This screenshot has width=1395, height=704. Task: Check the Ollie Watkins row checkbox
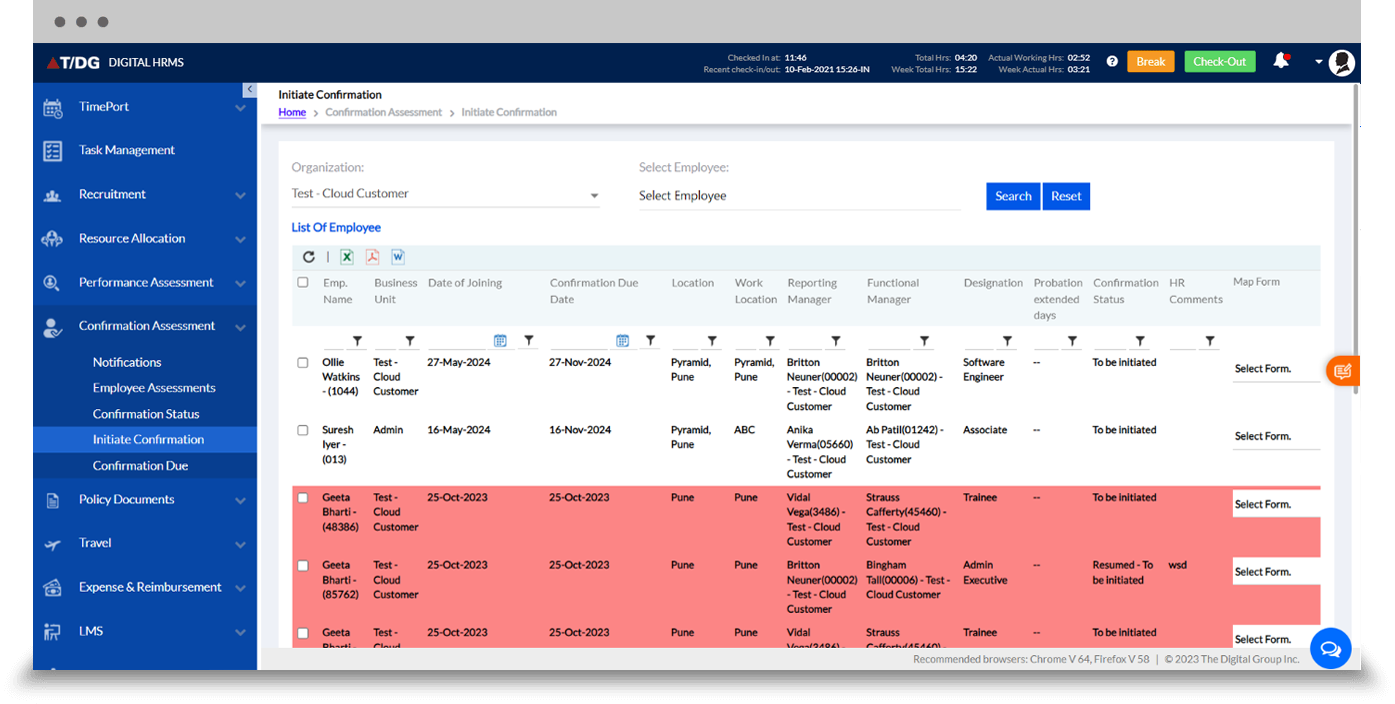[x=303, y=363]
